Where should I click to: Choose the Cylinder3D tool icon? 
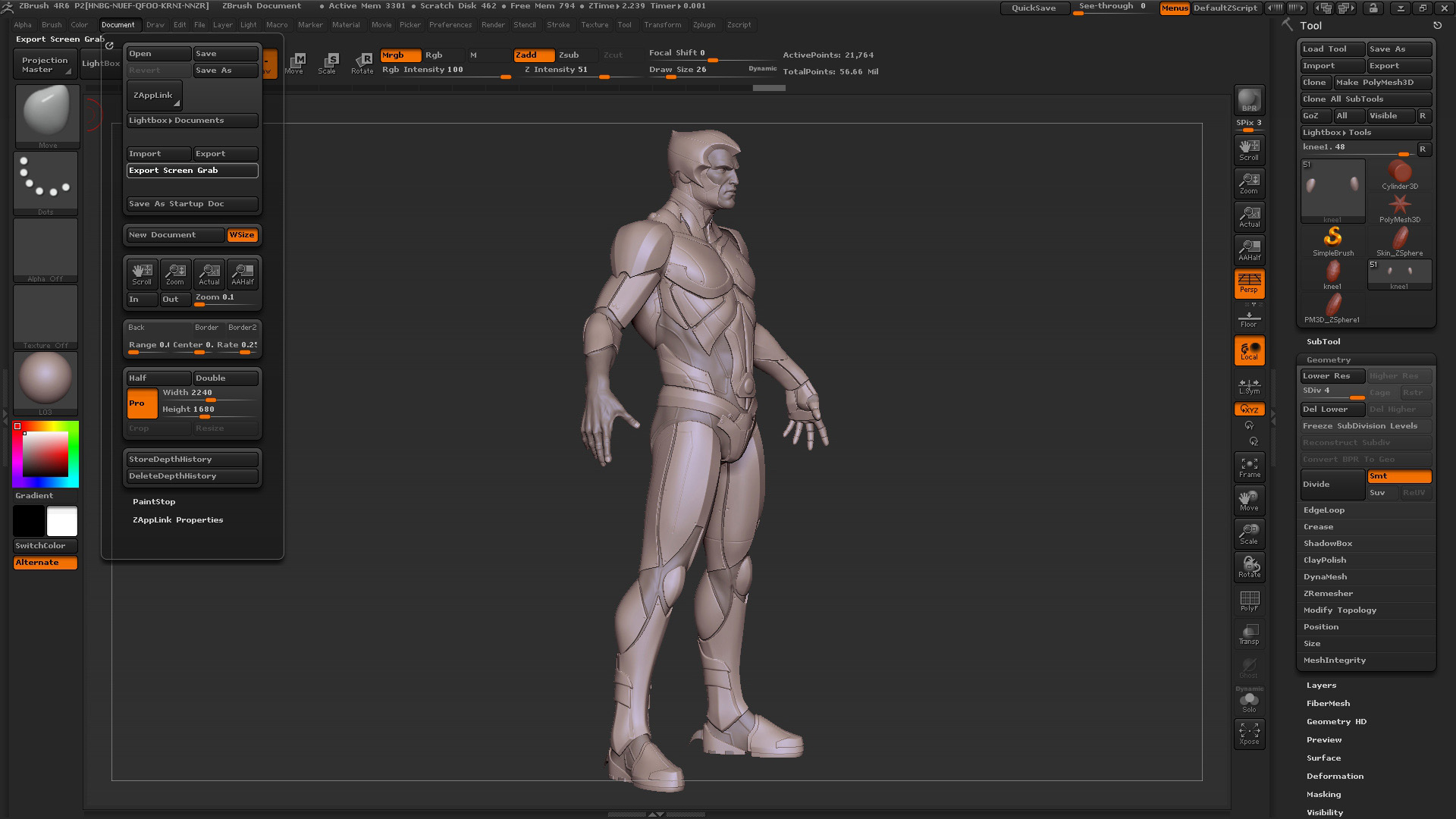(1399, 174)
